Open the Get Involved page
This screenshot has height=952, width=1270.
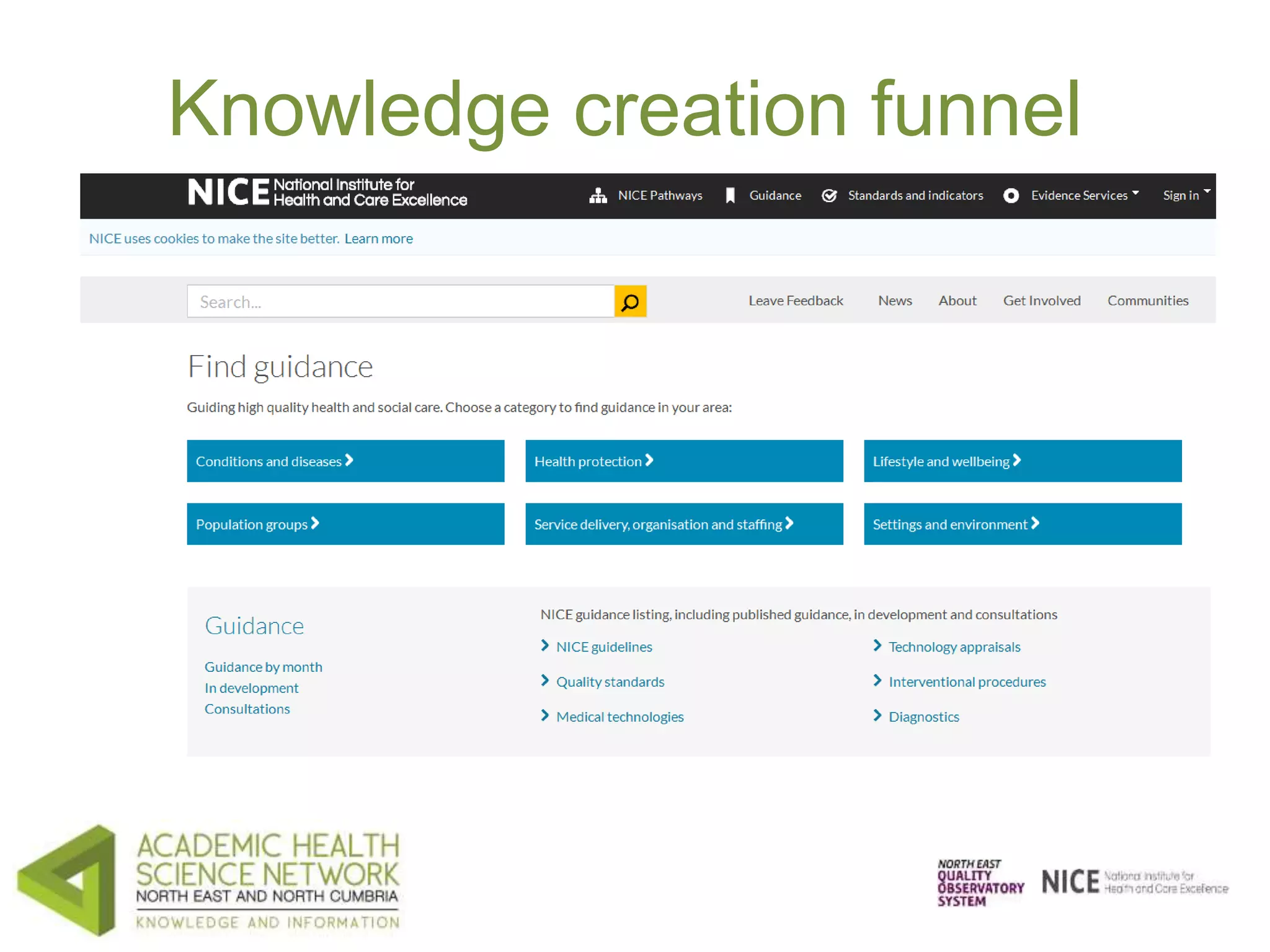click(1042, 301)
